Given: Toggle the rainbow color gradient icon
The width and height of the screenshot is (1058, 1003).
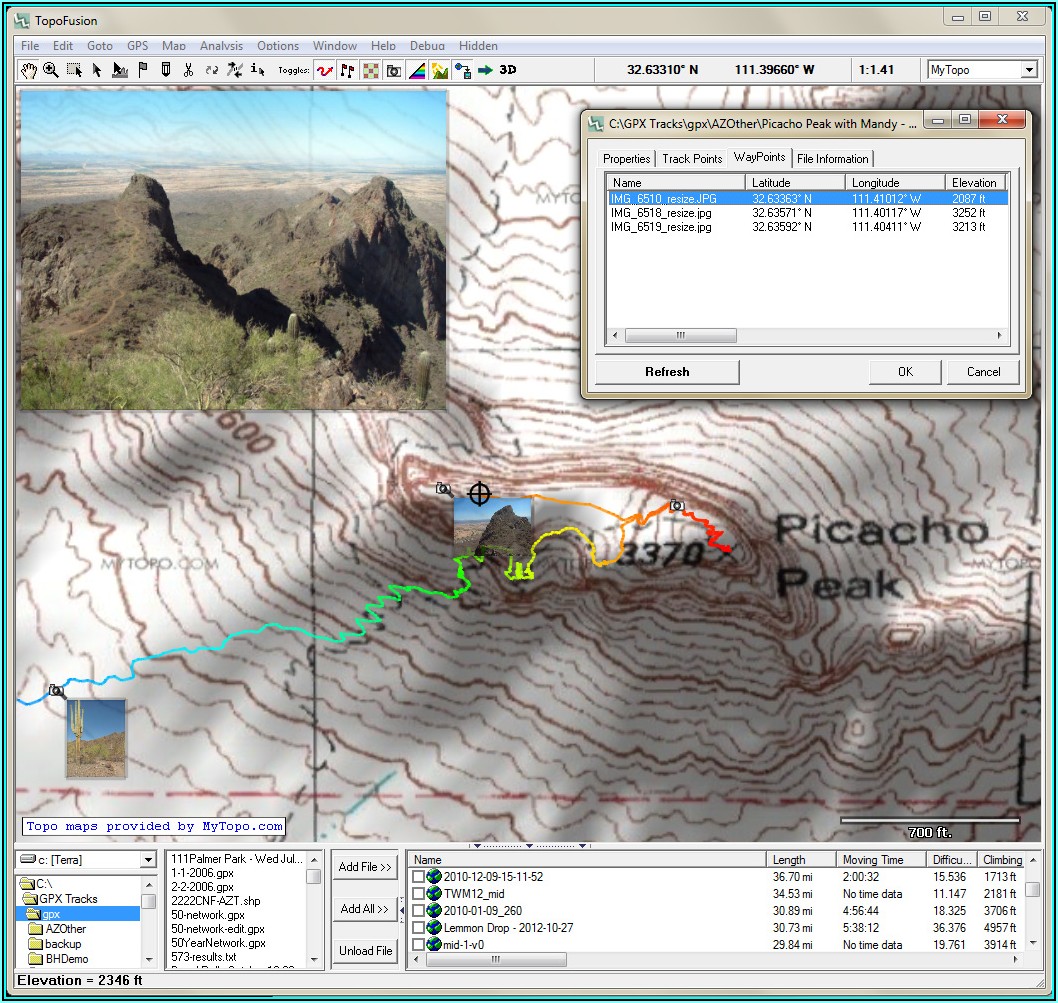Looking at the screenshot, I should pyautogui.click(x=417, y=70).
